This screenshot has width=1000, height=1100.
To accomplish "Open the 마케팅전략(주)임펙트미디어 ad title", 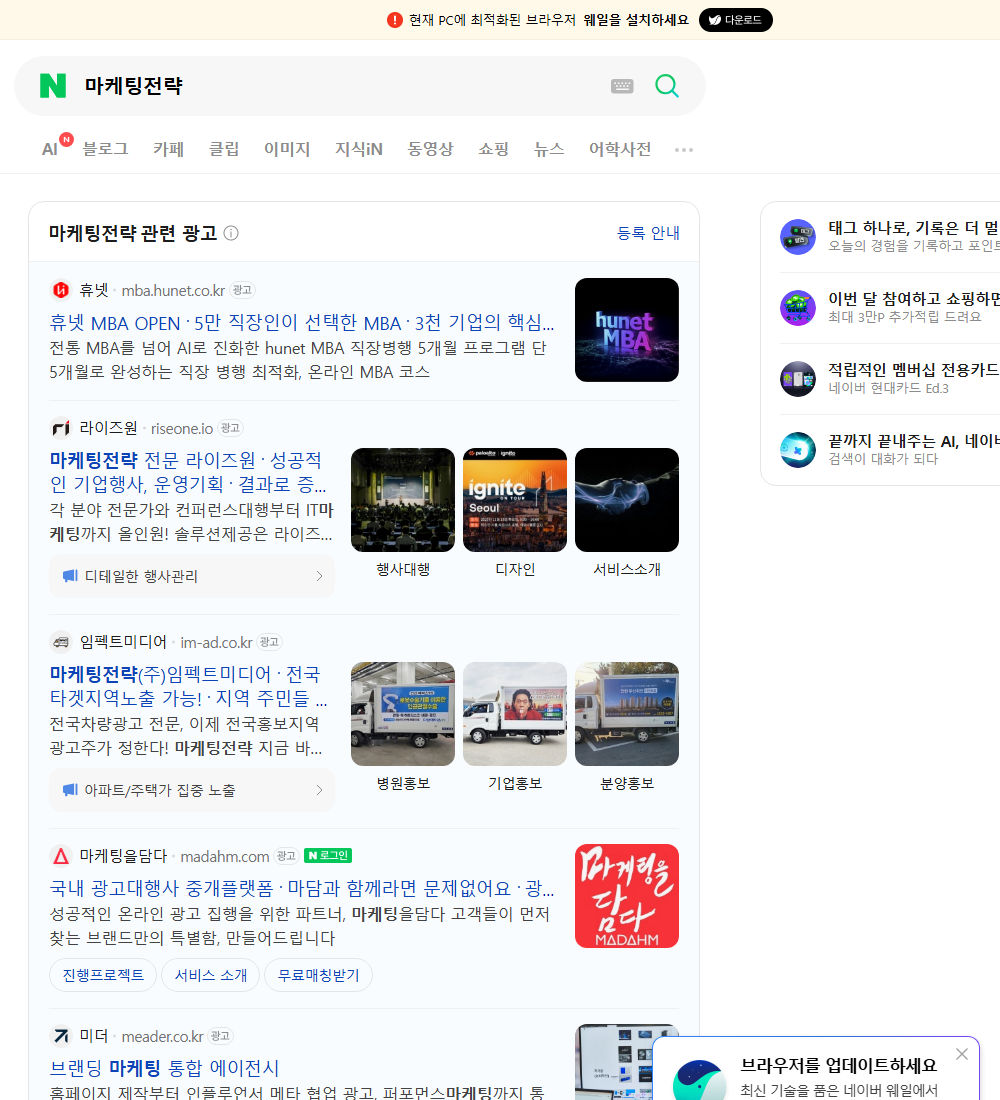I will pos(188,686).
